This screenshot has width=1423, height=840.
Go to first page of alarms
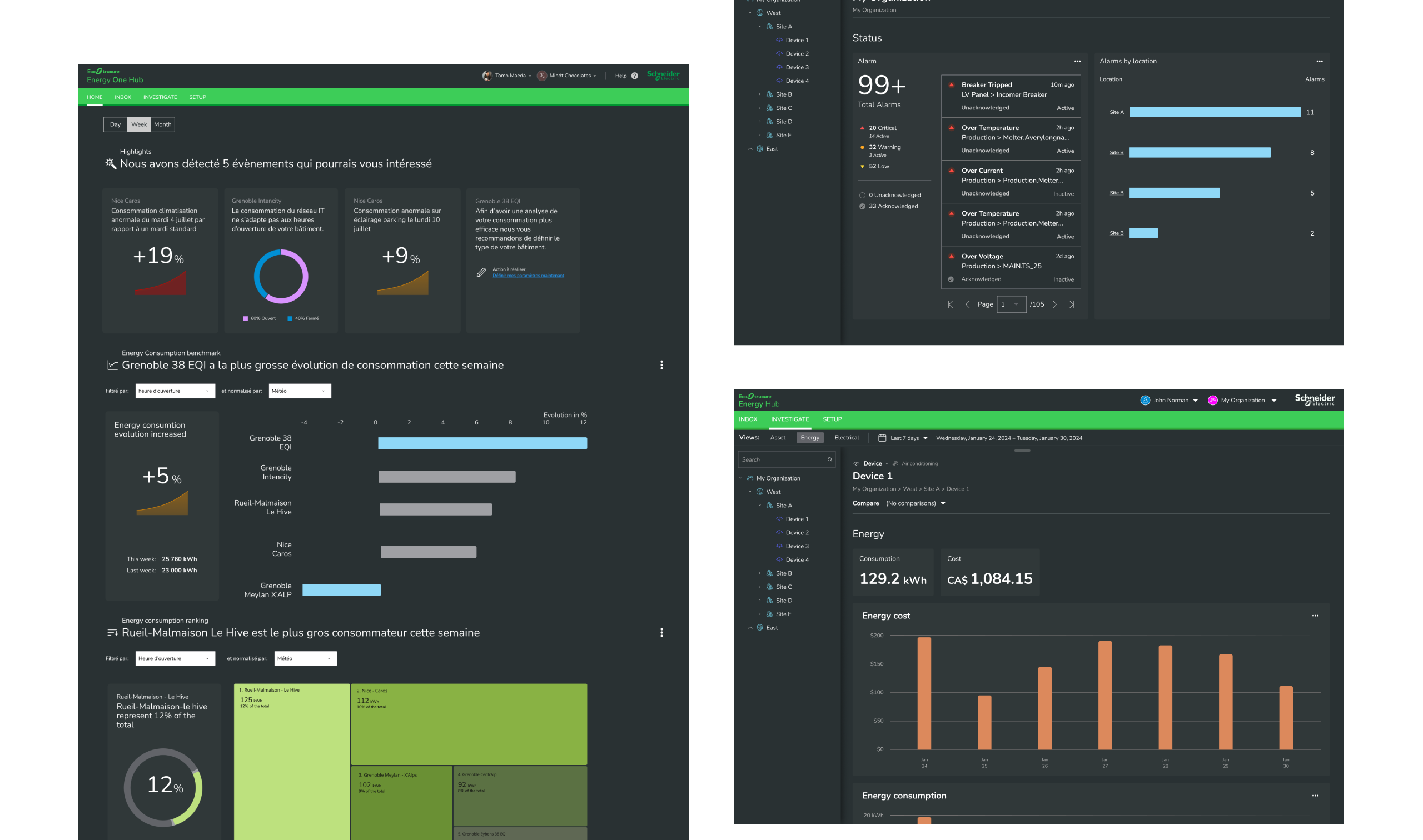click(950, 304)
